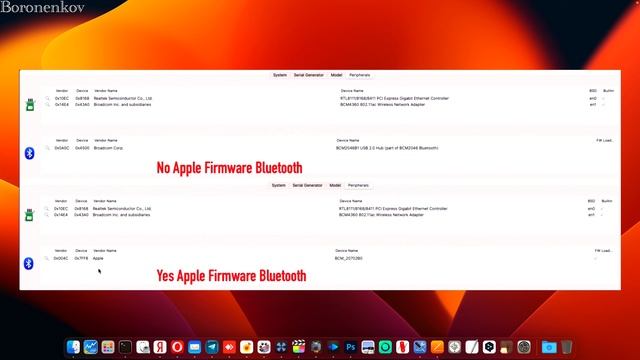Select Peripherals tab in top screenshot
This screenshot has height=360, width=640.
[360, 75]
